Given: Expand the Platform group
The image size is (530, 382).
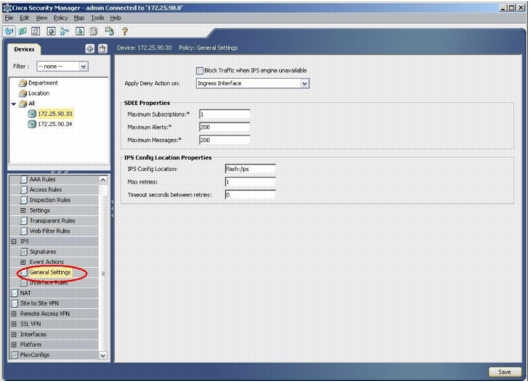Looking at the screenshot, I should click(x=14, y=345).
